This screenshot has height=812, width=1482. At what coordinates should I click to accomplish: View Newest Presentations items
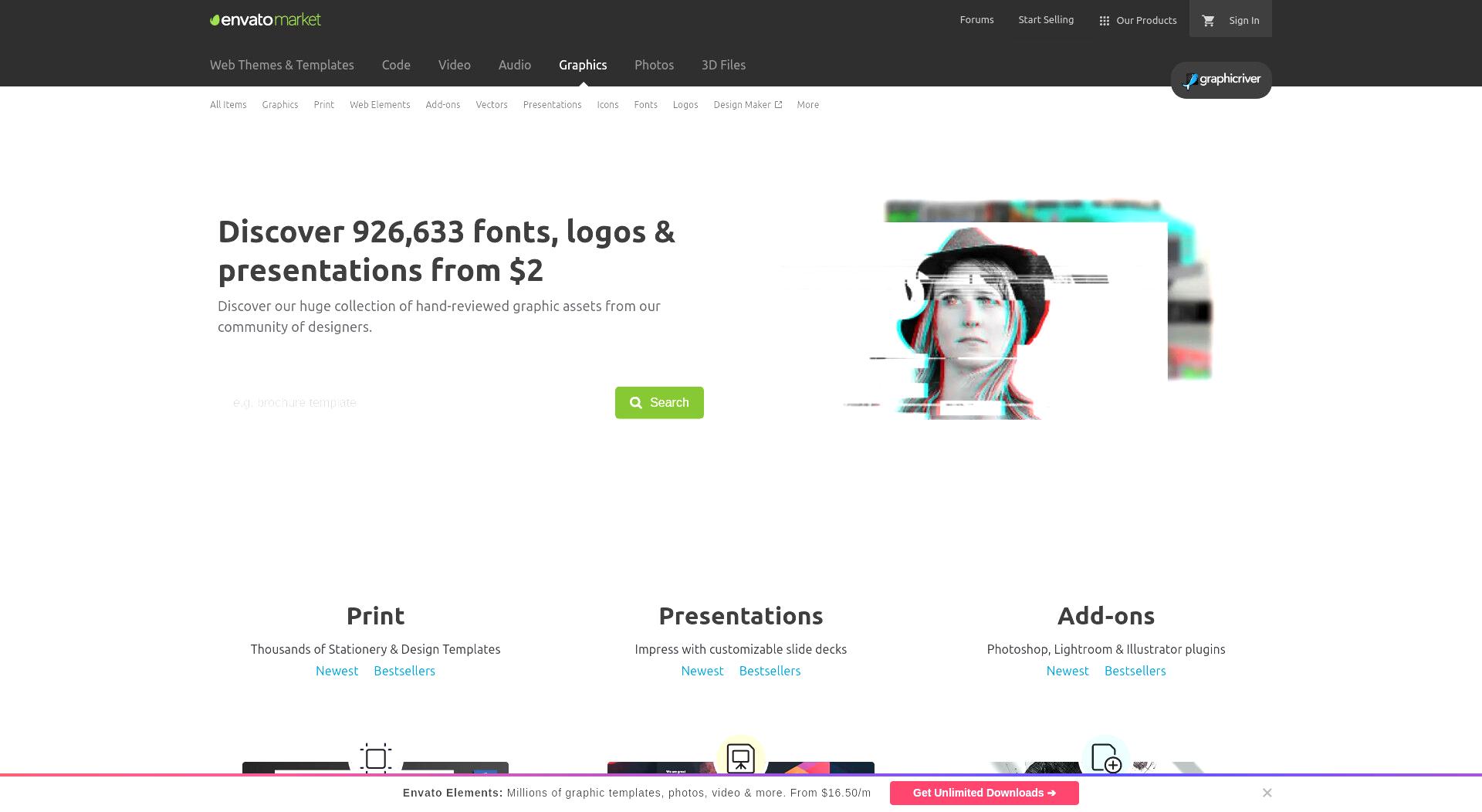click(x=702, y=671)
